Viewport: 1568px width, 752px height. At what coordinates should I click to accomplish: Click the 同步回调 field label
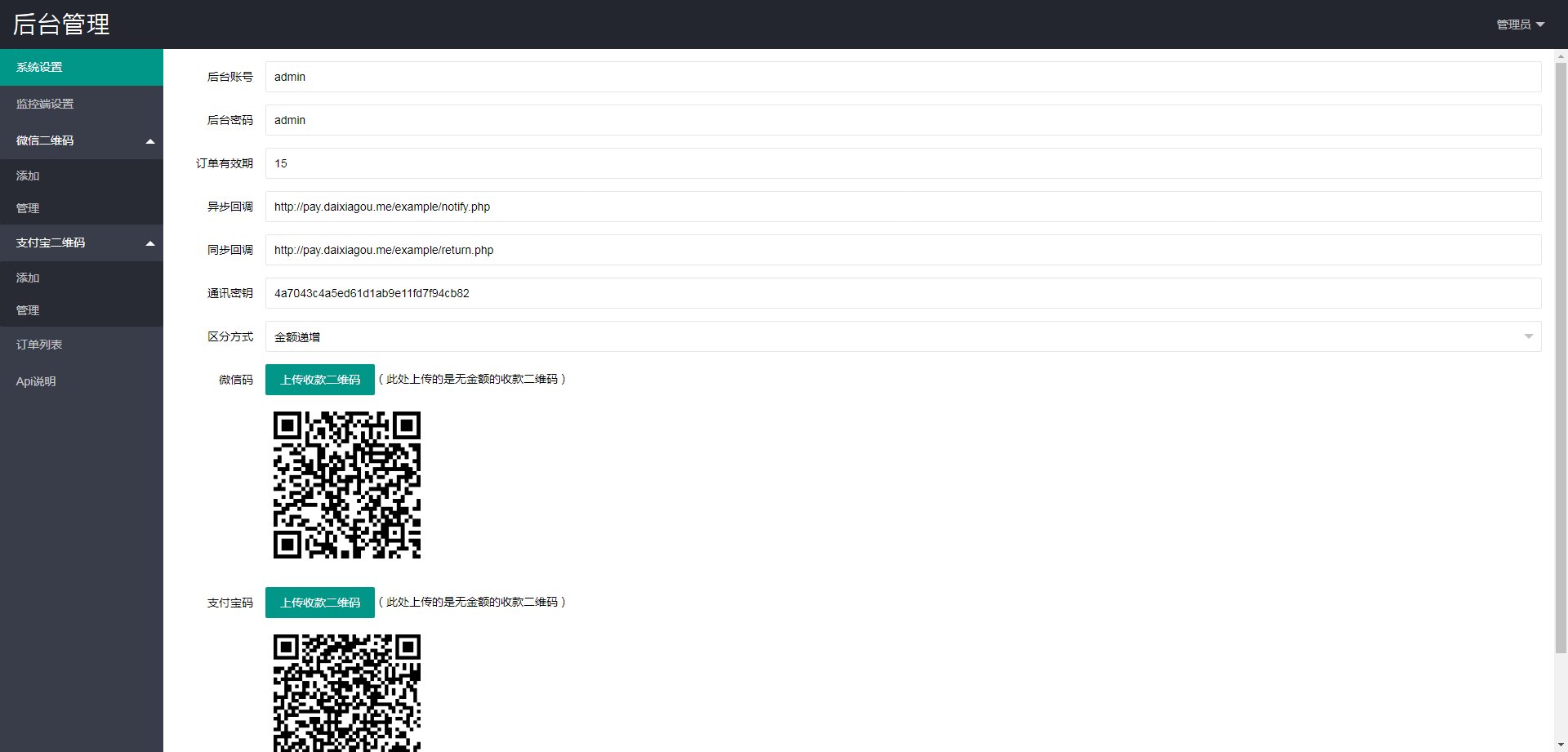[x=230, y=250]
